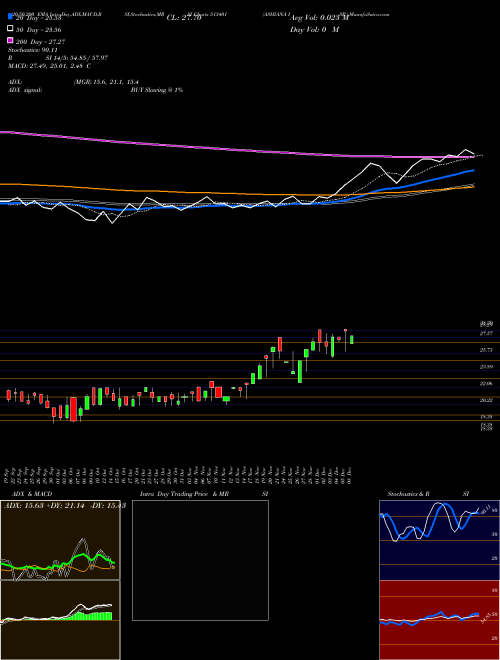Open the ADX indicator chart panel
This screenshot has height=660, width=500.
pyautogui.click(x=60, y=540)
